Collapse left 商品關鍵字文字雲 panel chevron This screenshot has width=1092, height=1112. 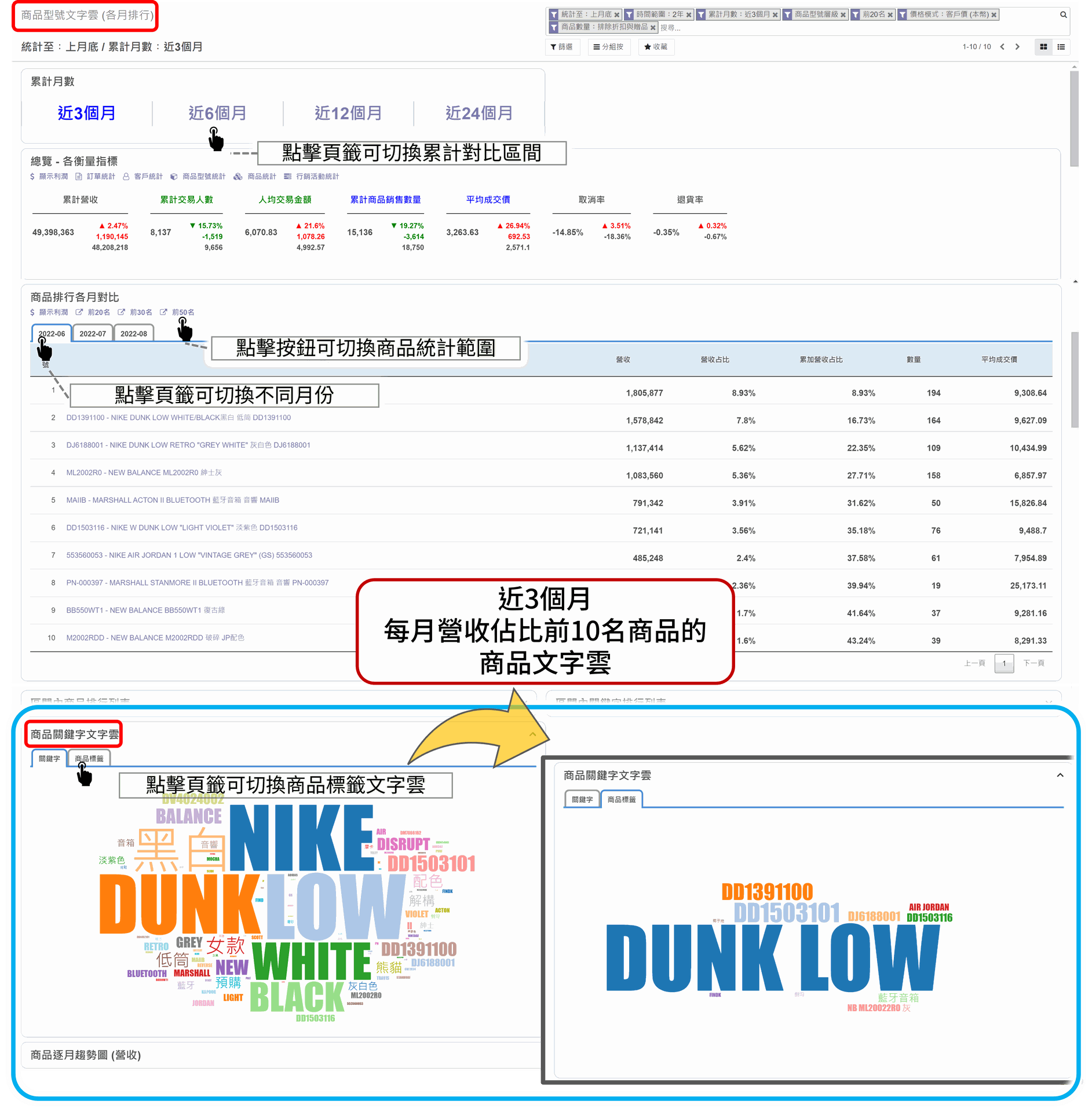point(532,734)
